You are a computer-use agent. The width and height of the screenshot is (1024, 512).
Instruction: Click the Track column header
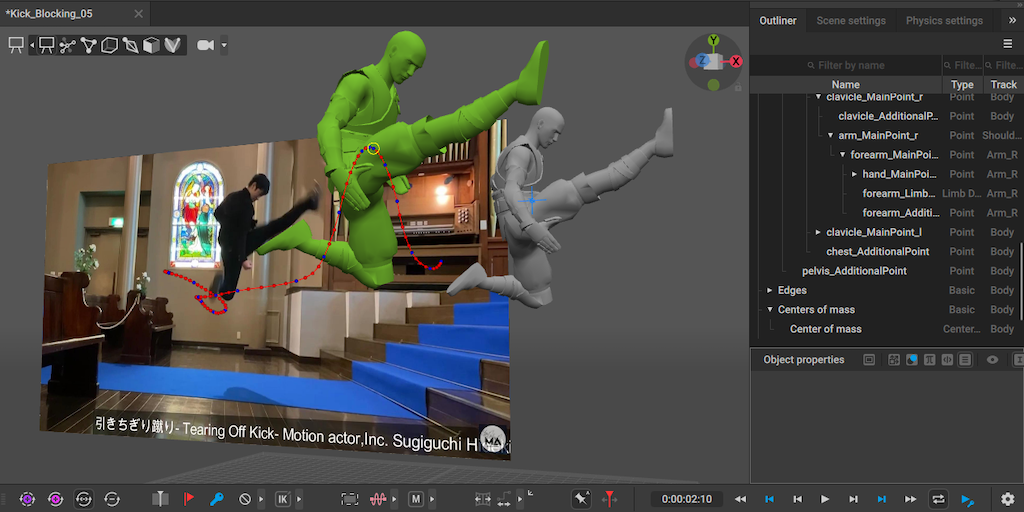[x=1003, y=85]
